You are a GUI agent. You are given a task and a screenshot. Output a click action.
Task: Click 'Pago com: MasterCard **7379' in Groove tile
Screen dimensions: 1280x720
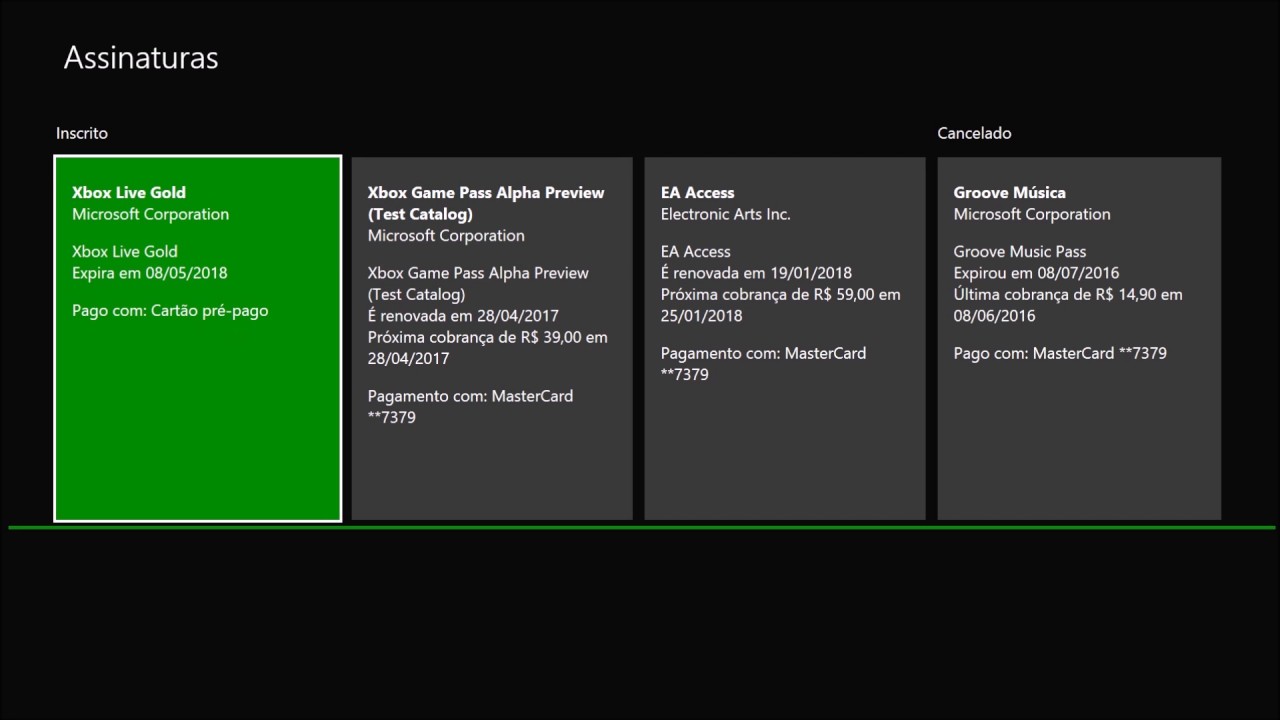[x=1060, y=353]
